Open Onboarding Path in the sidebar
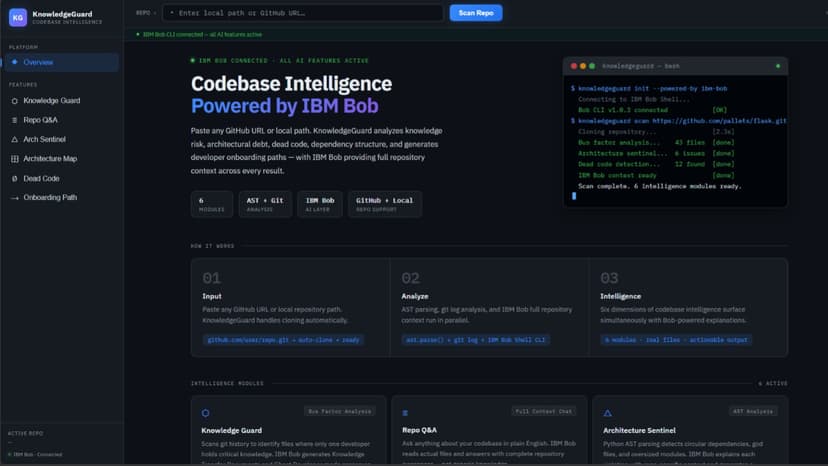Viewport: 828px width, 466px height. coord(62,198)
